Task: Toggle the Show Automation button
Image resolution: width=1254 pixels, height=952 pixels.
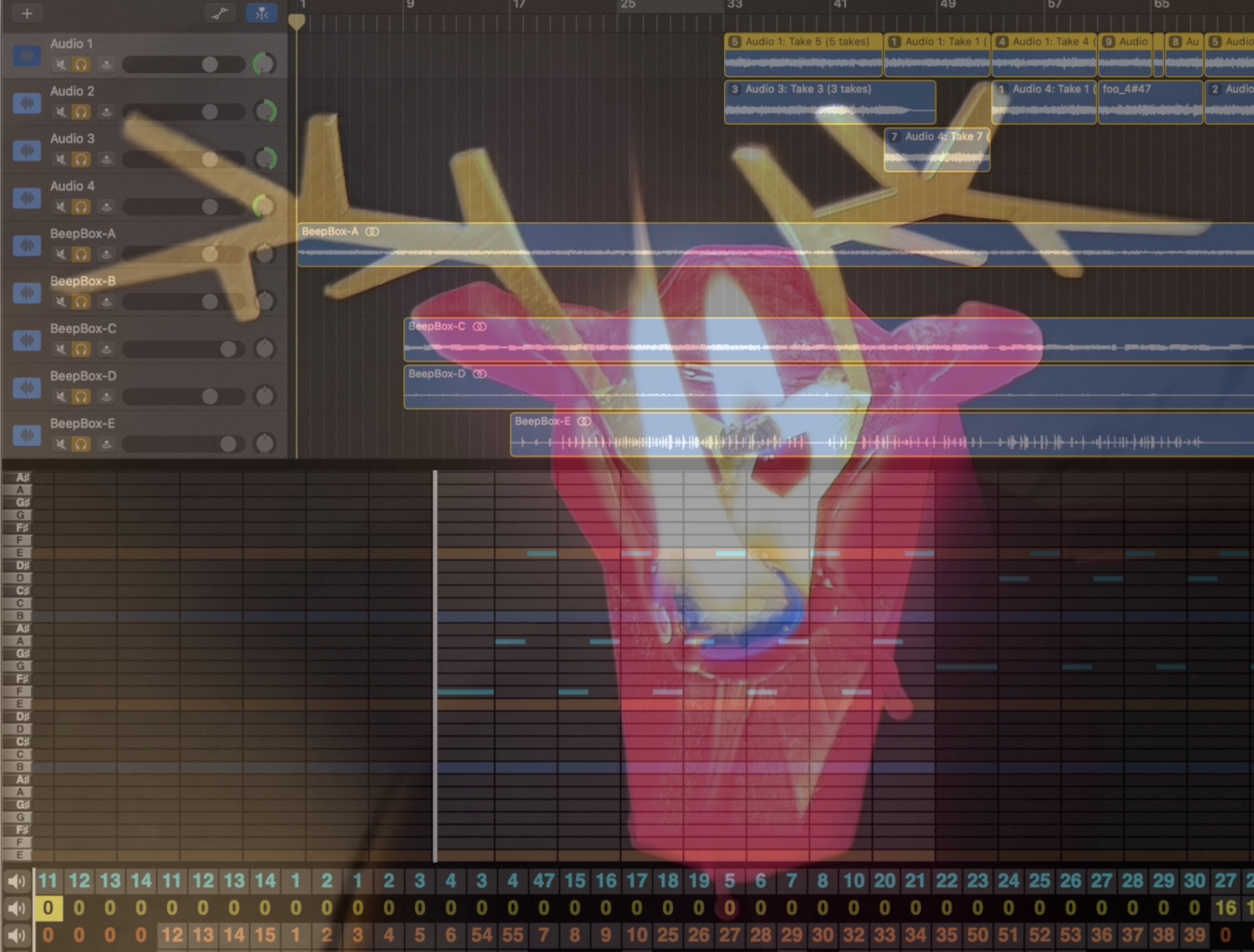Action: (220, 13)
